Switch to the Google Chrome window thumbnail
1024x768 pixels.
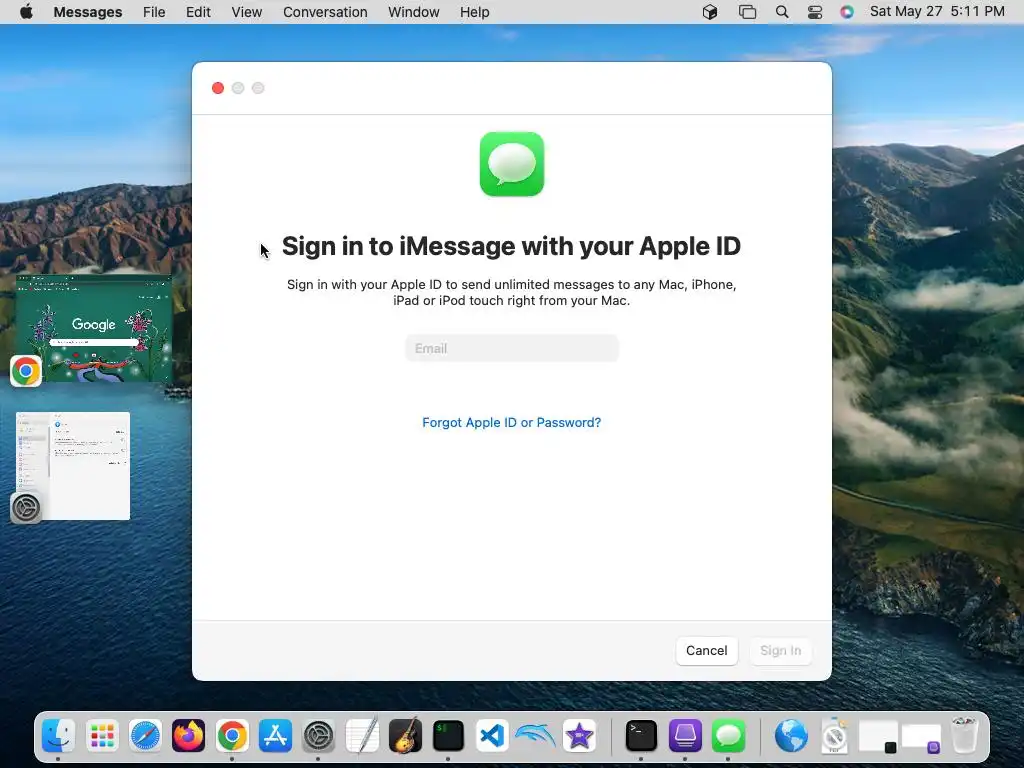tap(94, 328)
